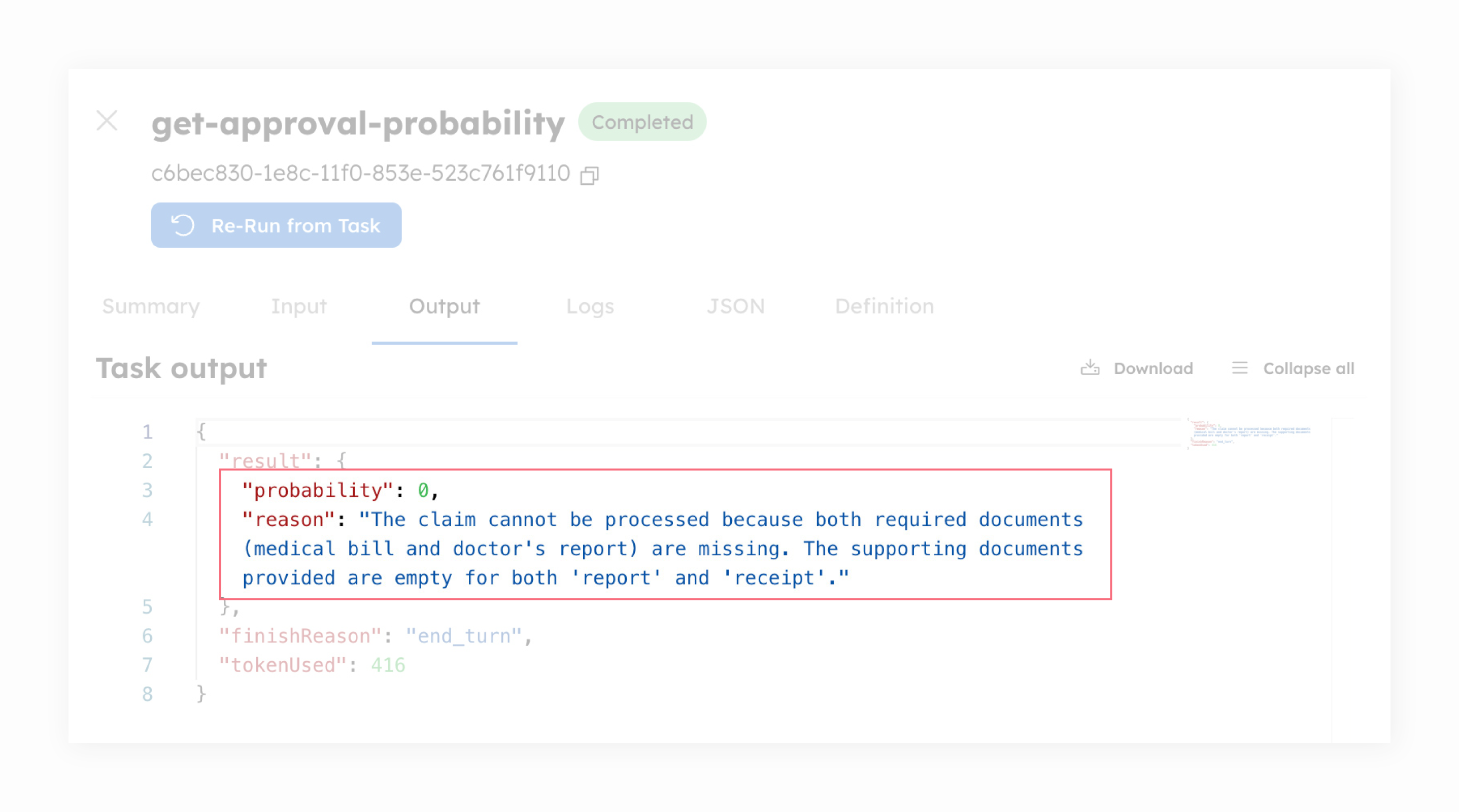Open the Input tab
Viewport: 1459px width, 812px height.
[298, 307]
